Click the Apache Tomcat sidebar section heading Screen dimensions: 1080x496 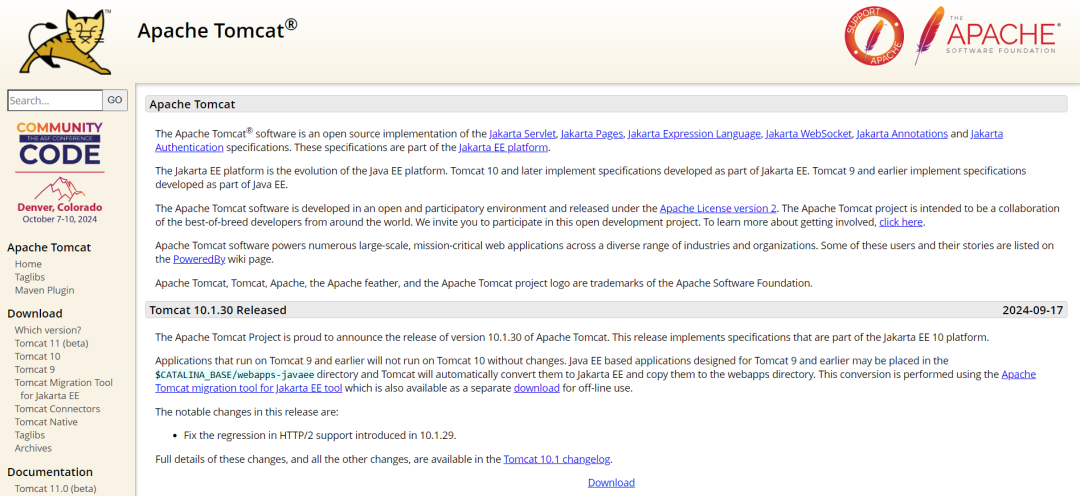pyautogui.click(x=49, y=247)
